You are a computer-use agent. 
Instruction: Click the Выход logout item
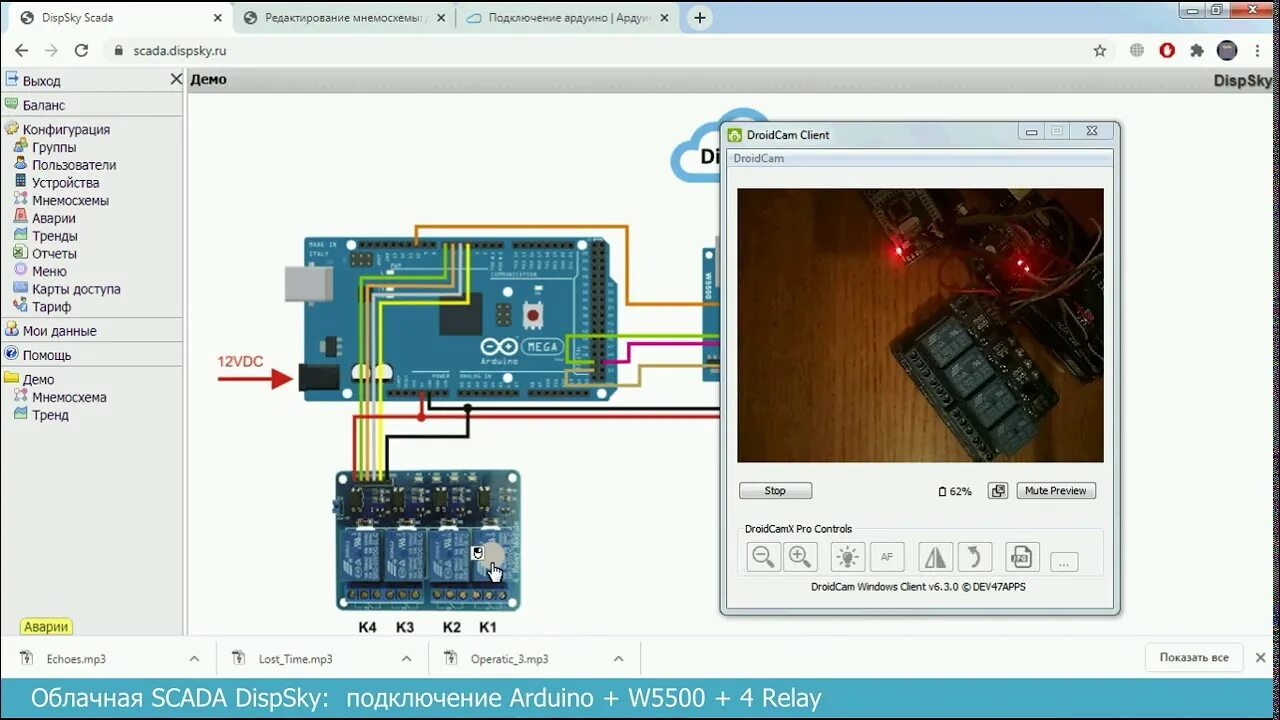click(x=42, y=81)
